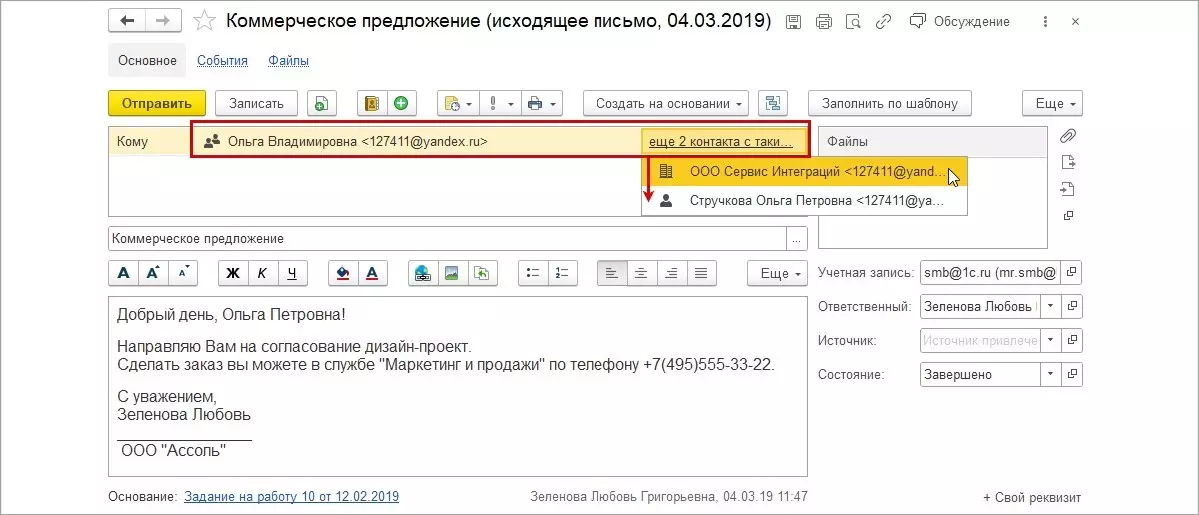1199x515 pixels.
Task: Toggle bold Ж formatting
Action: [x=233, y=273]
